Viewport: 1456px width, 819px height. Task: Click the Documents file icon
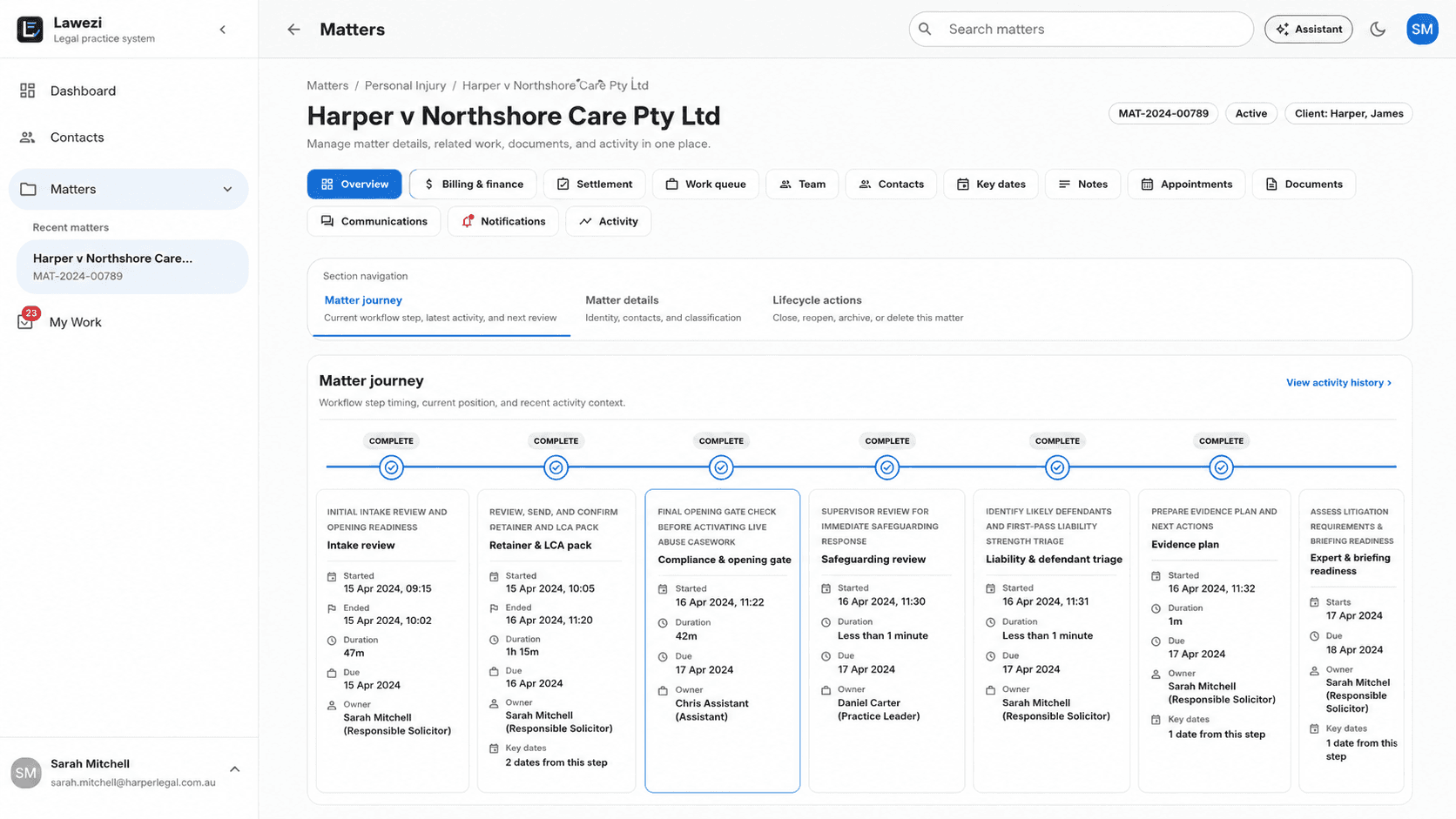point(1271,184)
